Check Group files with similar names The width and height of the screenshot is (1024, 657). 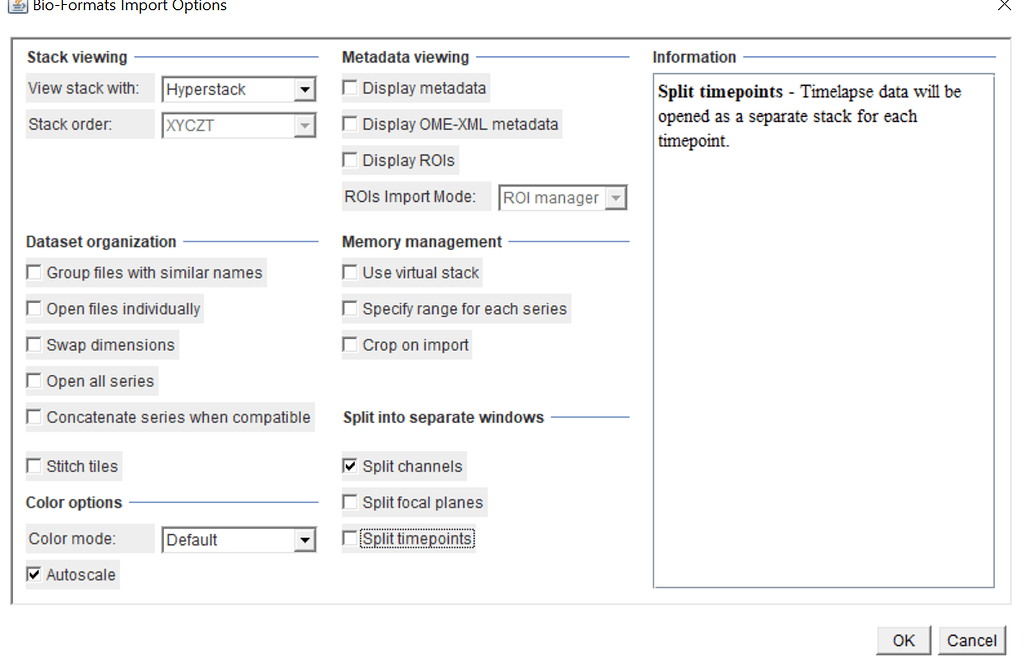(33, 272)
